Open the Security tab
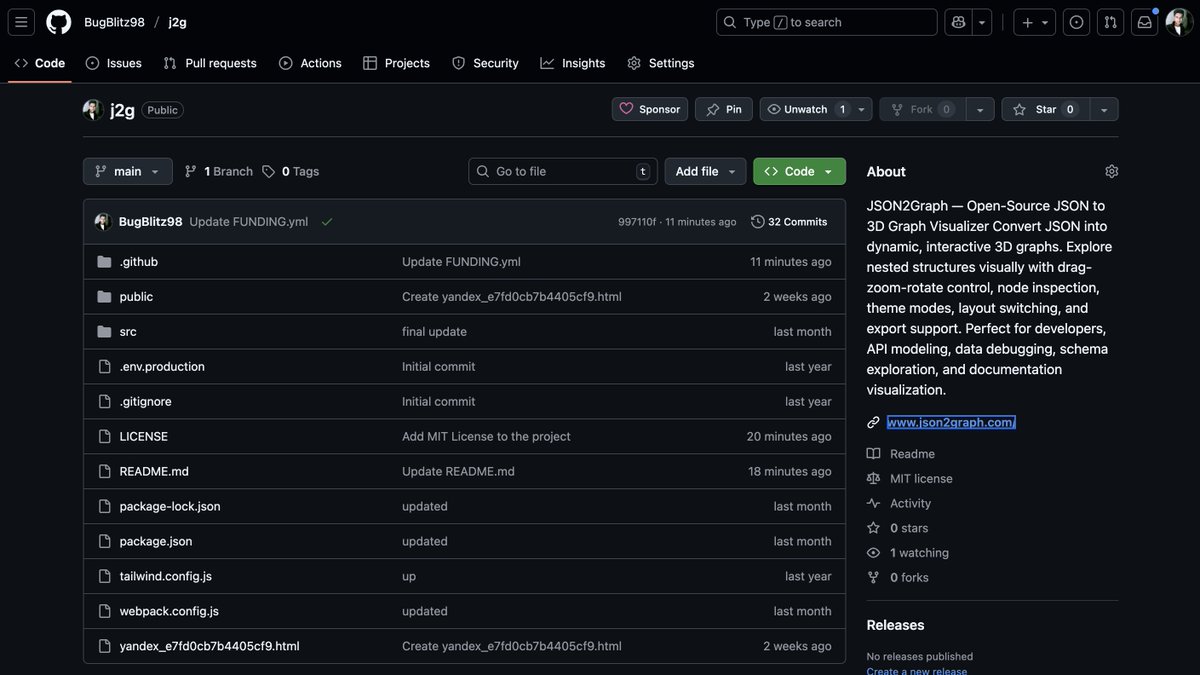The width and height of the screenshot is (1200, 675). coord(485,63)
